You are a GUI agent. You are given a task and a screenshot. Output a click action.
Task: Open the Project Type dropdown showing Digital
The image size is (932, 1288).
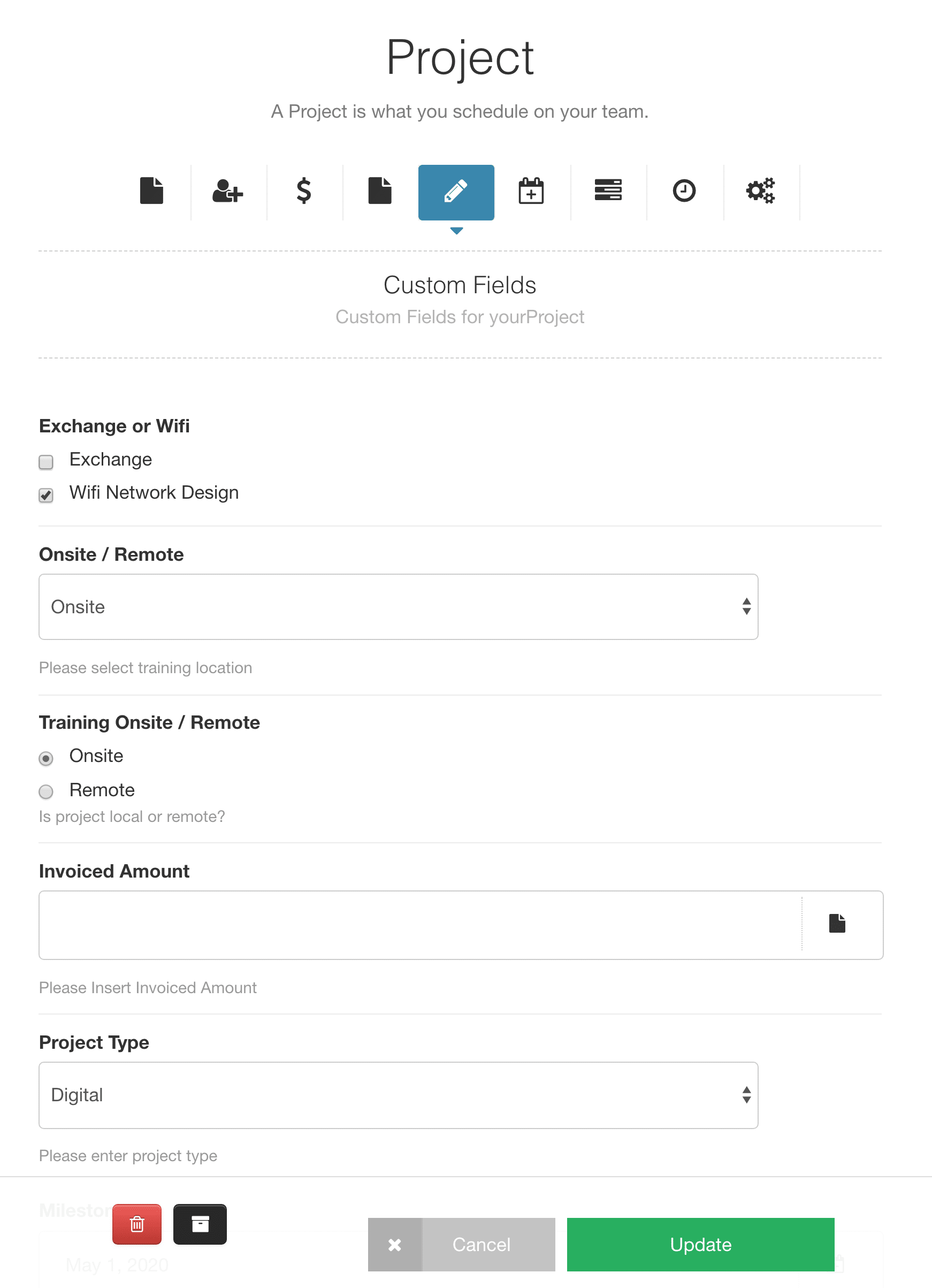pyautogui.click(x=398, y=1095)
